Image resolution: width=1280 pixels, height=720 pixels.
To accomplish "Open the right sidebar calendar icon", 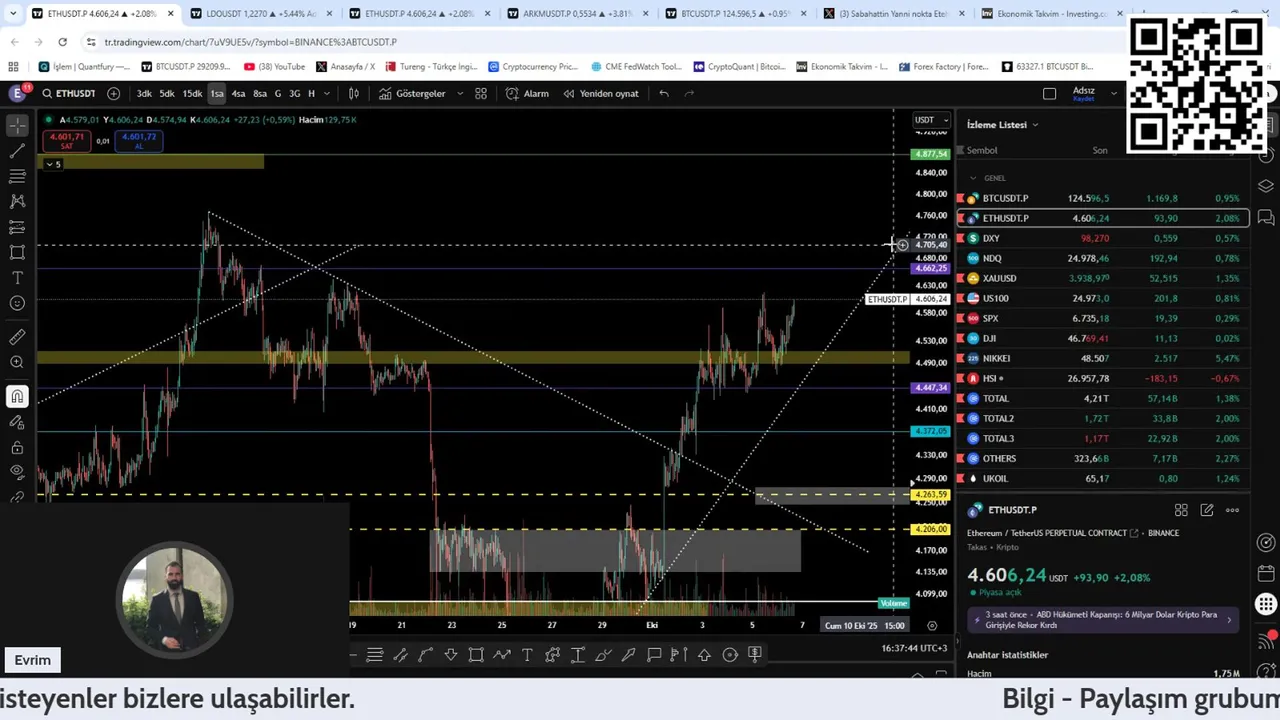I will [x=1266, y=573].
